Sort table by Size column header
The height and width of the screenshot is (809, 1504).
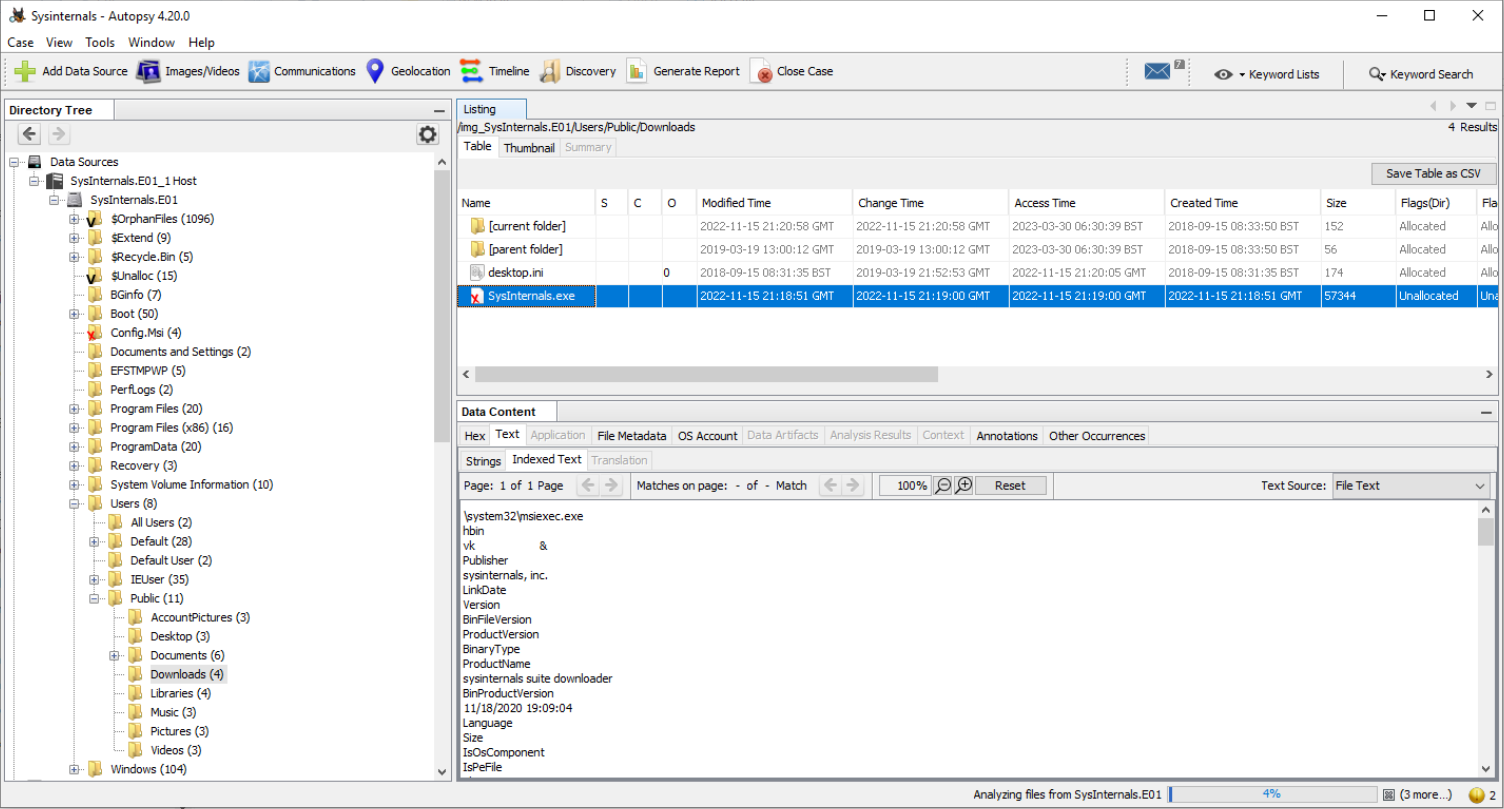tap(1358, 203)
